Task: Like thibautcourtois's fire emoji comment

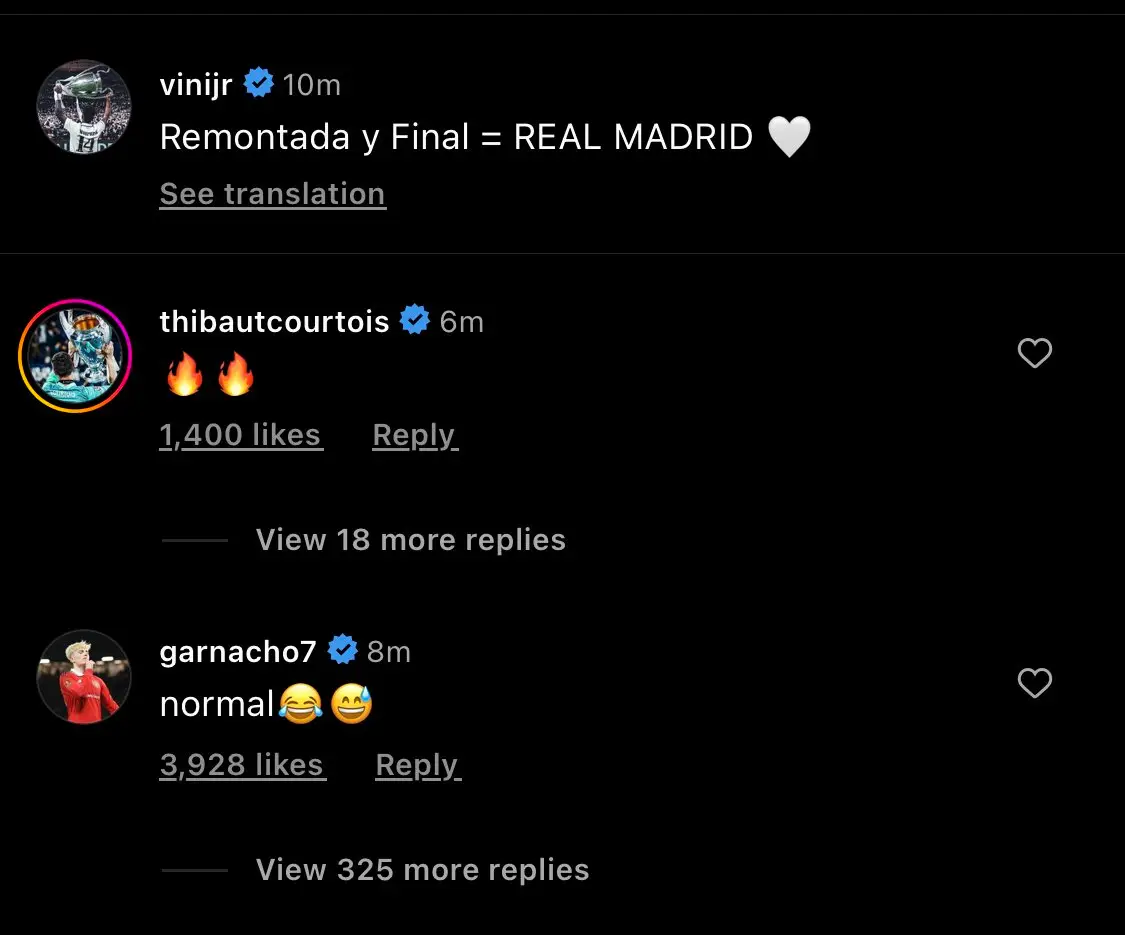Action: [x=1034, y=353]
